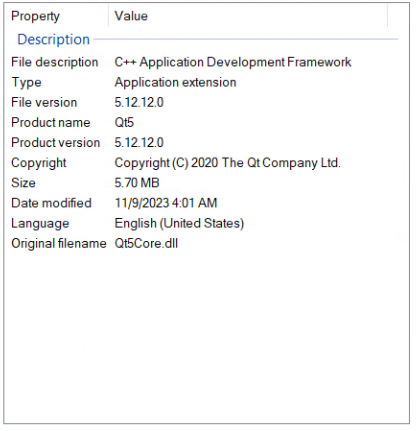This screenshot has width=417, height=431.
Task: Select the Size property label
Action: point(23,183)
